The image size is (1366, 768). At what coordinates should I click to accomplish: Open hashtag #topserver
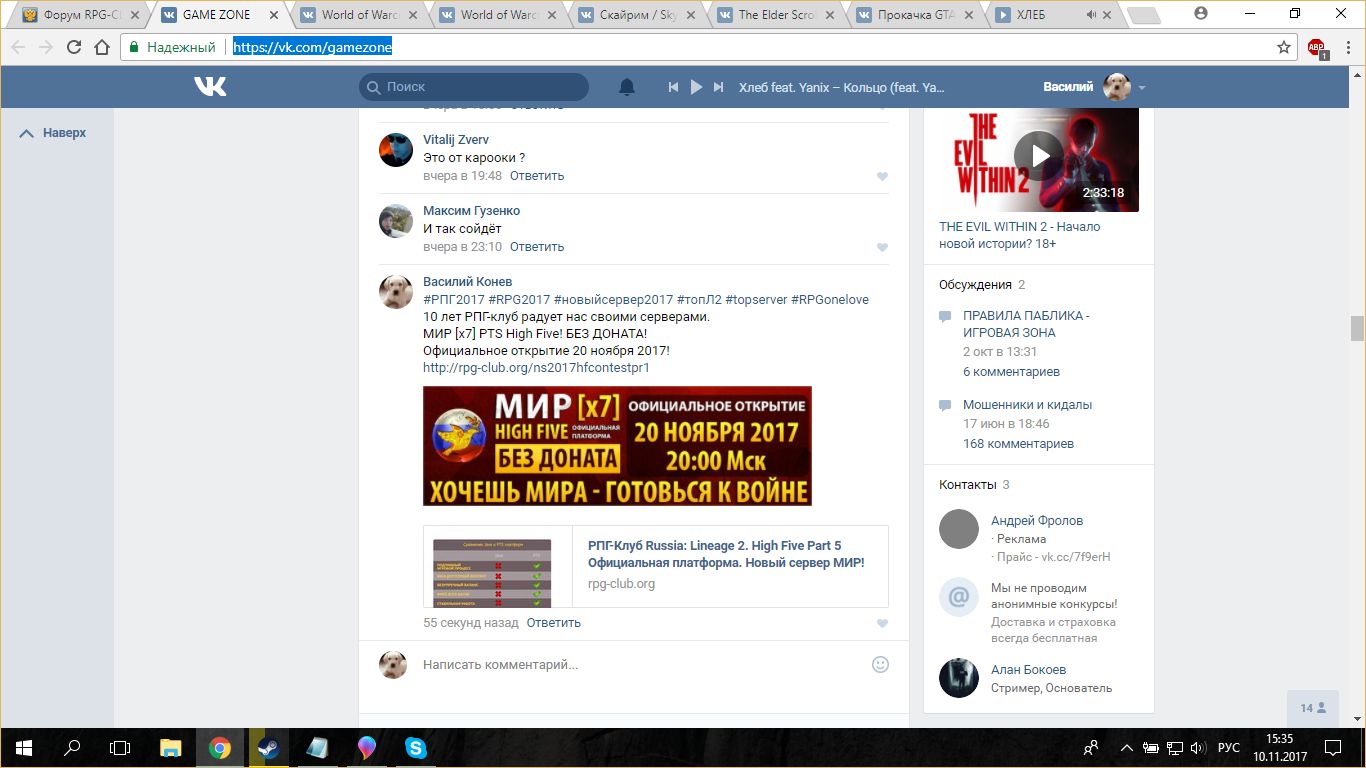click(x=756, y=300)
